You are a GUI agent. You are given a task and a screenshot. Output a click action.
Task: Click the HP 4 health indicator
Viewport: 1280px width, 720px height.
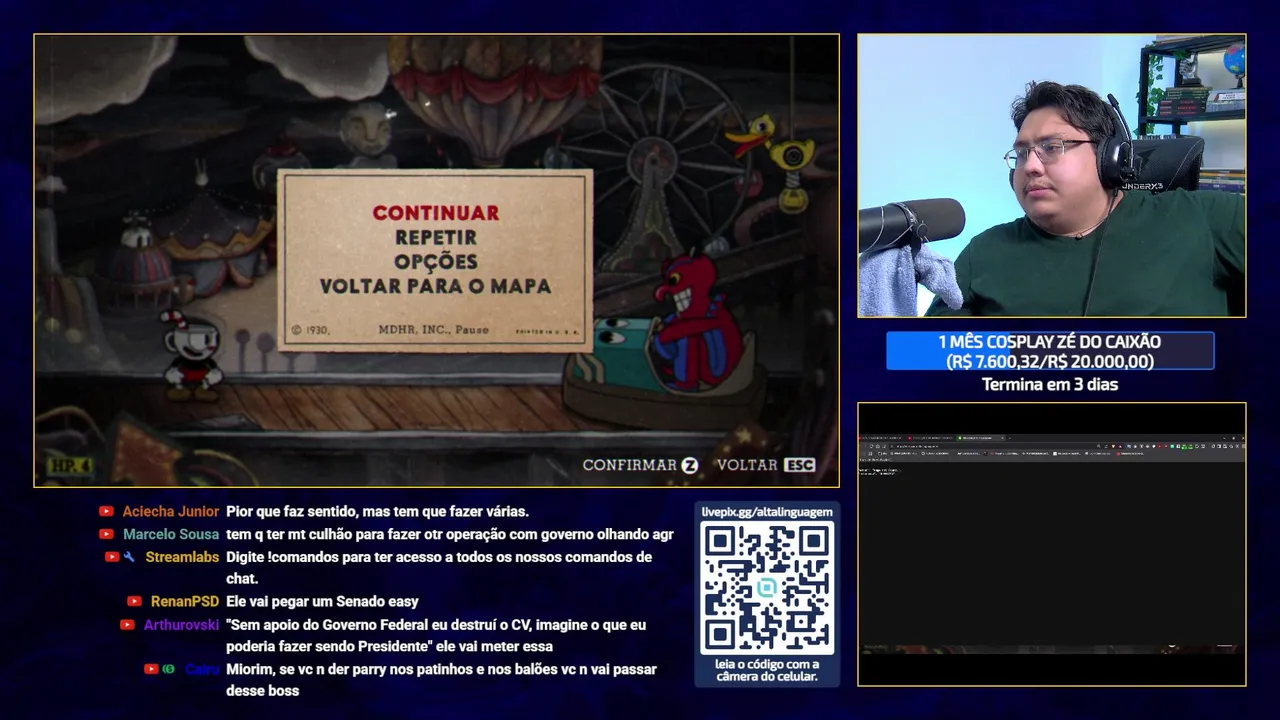(x=70, y=466)
